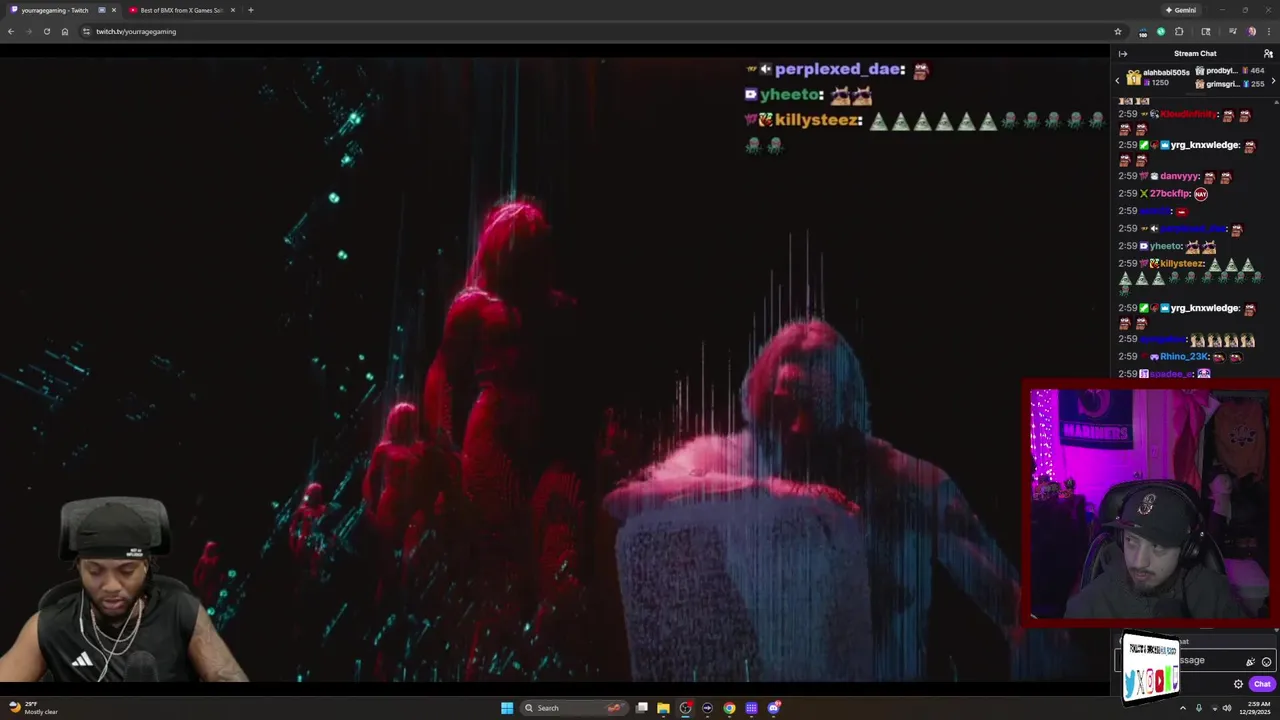Click the chat message input field
The image size is (1280, 720).
tap(1195, 660)
